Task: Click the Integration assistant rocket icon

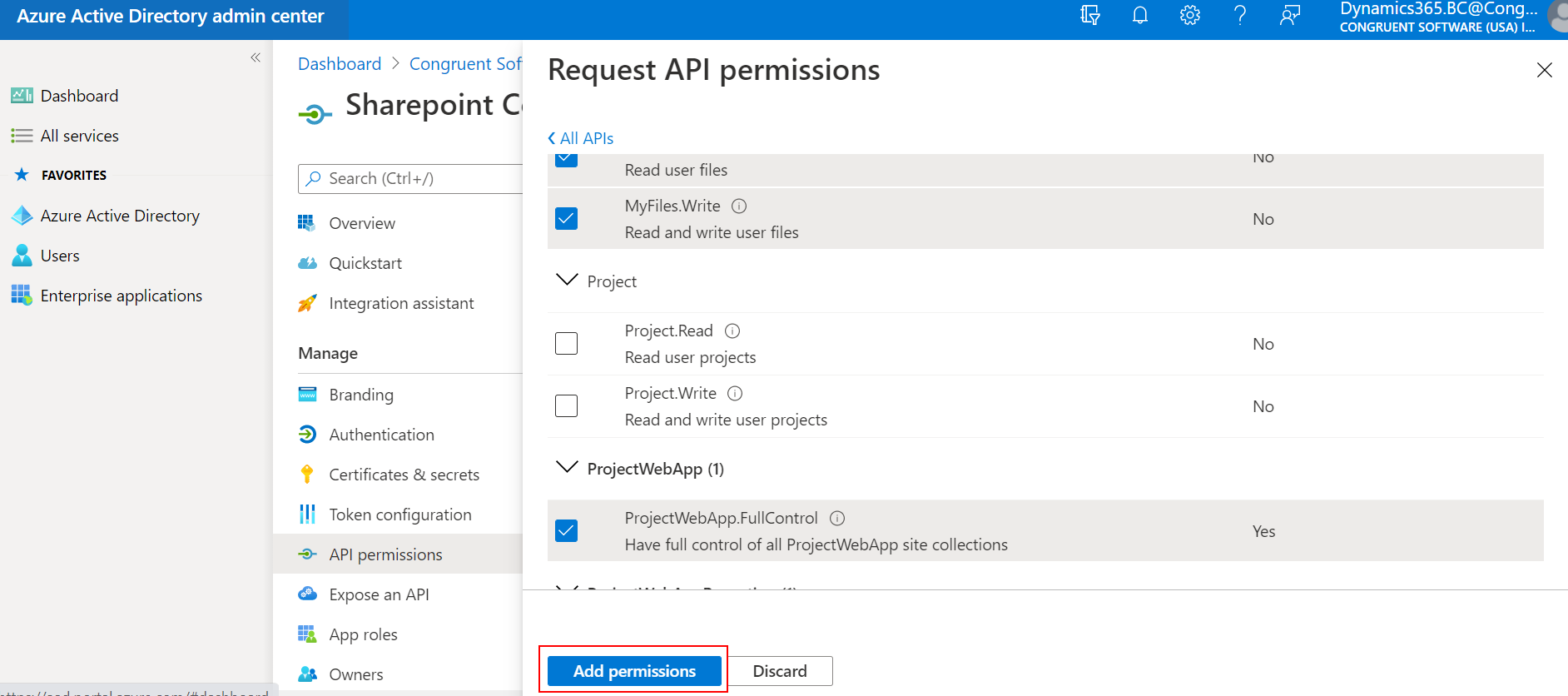Action: (307, 303)
